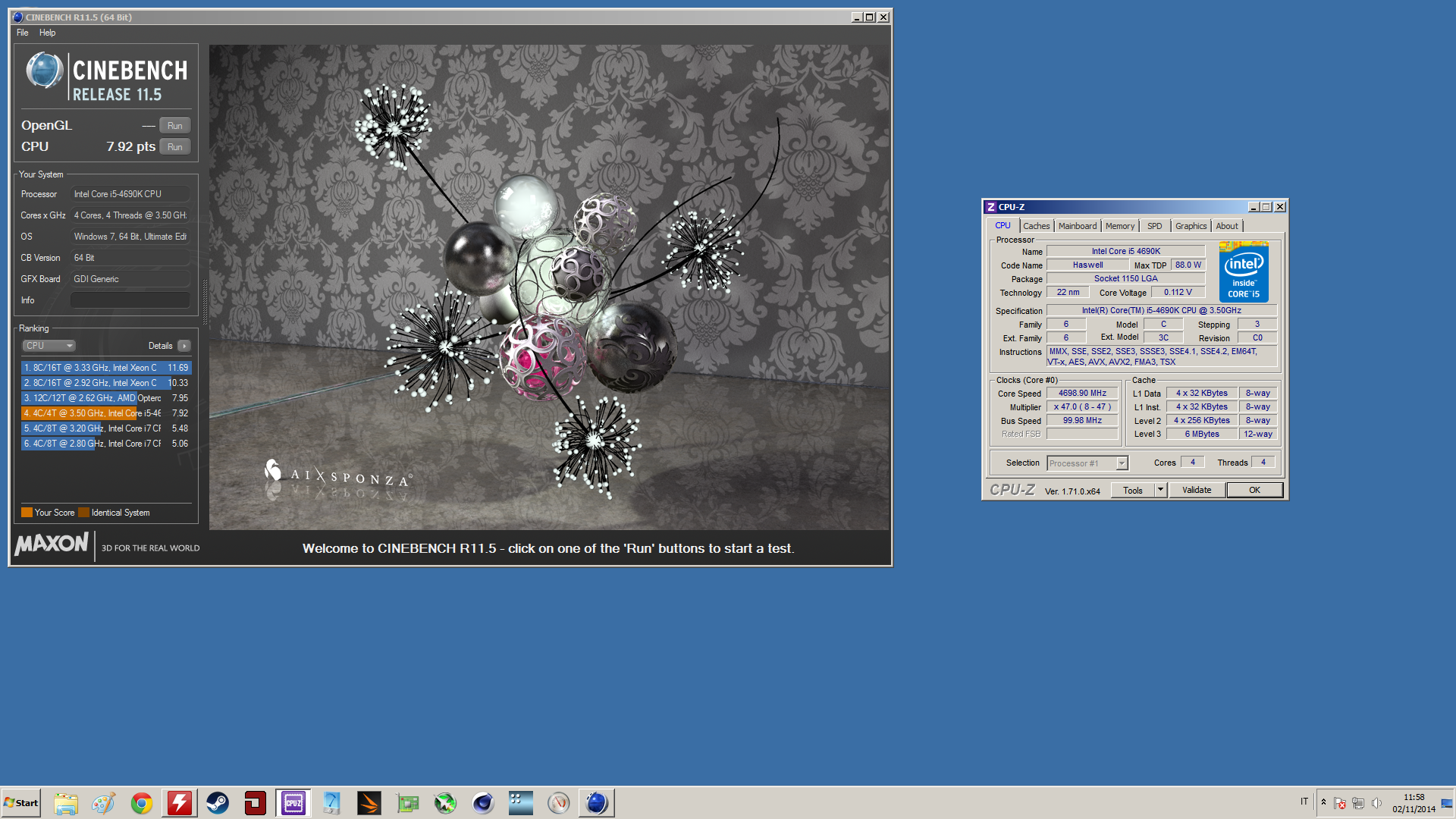1456x819 pixels.
Task: Click the brown Identical System legend swatch
Action: click(83, 513)
